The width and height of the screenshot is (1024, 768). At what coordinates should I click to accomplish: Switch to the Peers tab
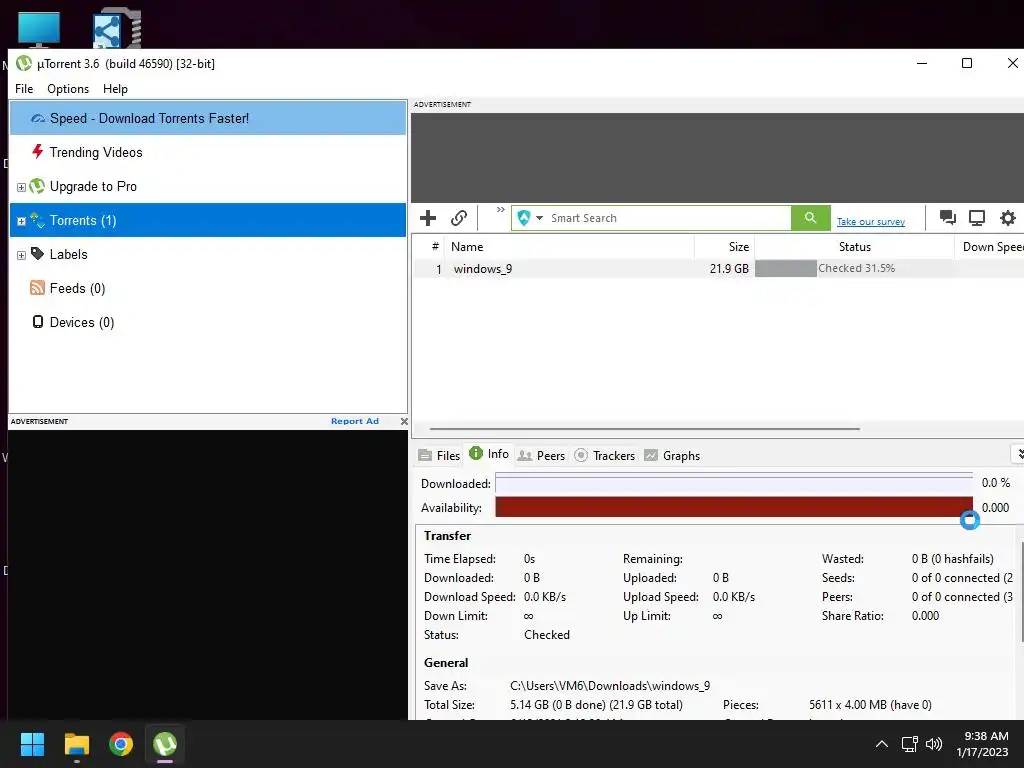coord(541,456)
